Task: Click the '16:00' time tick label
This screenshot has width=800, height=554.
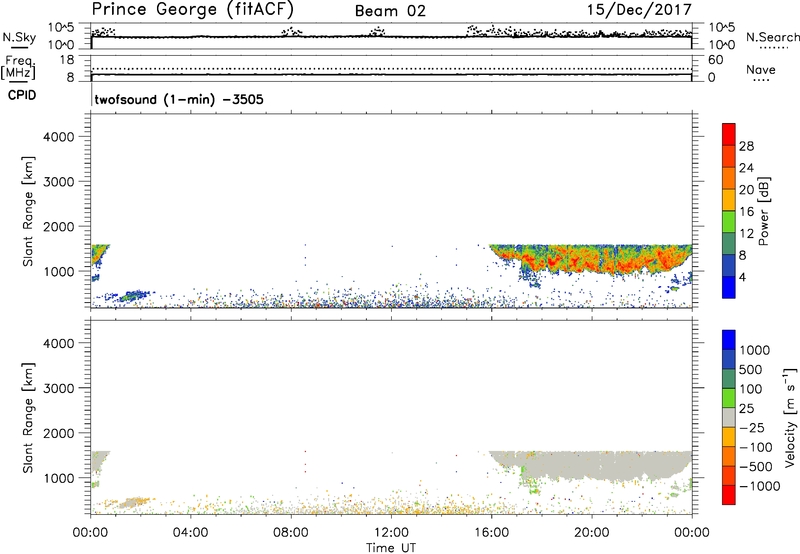Action: click(492, 533)
